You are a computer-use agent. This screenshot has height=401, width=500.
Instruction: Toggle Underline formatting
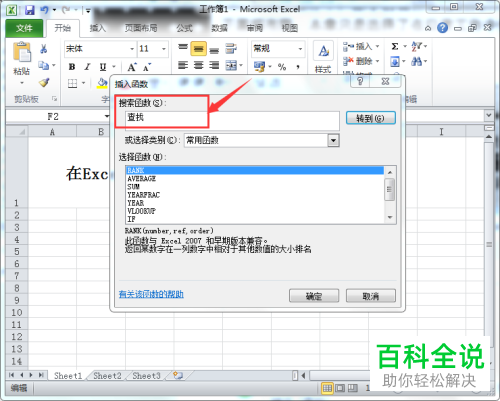click(103, 67)
